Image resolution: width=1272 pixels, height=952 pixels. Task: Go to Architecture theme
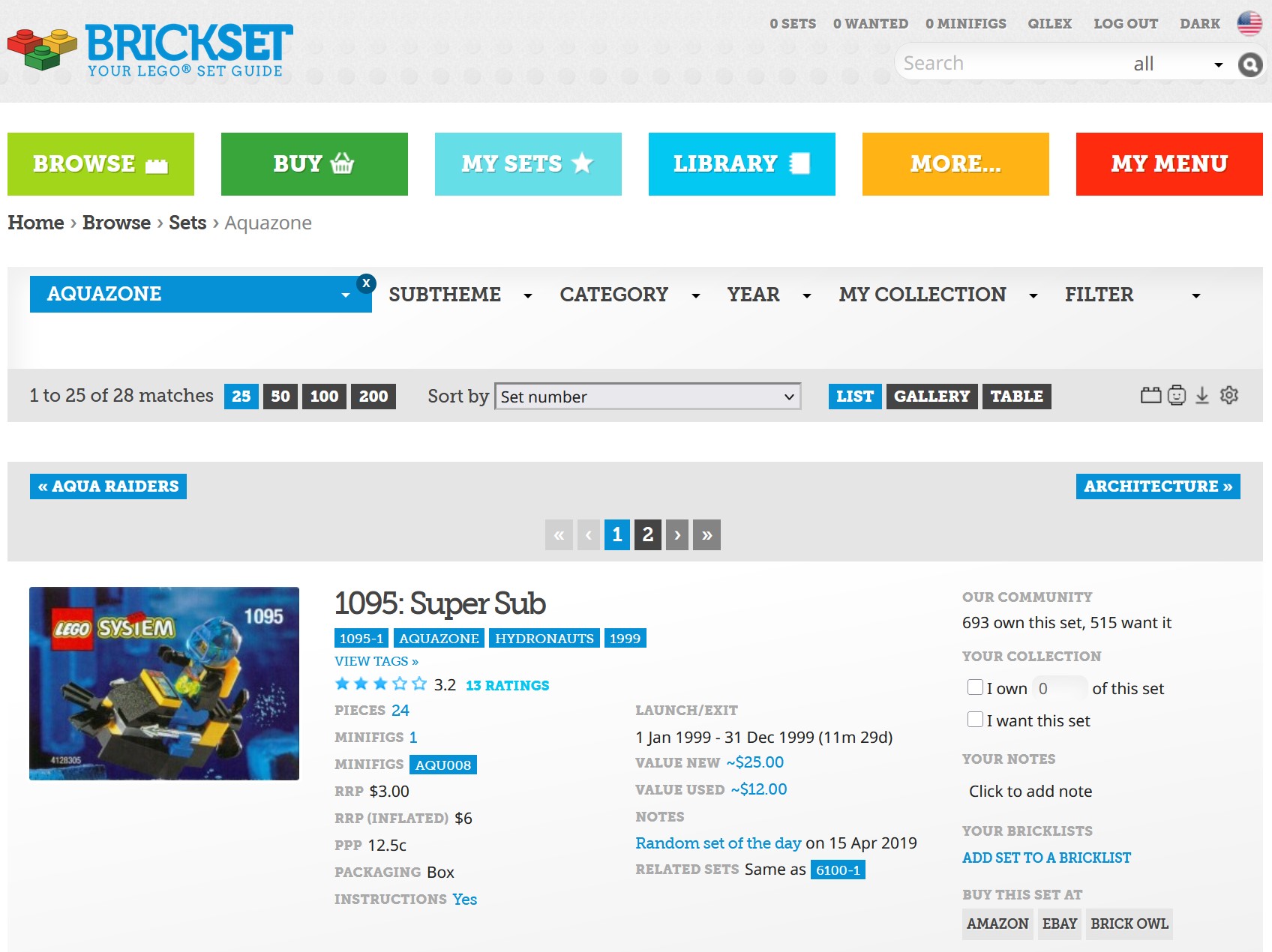tap(1158, 486)
